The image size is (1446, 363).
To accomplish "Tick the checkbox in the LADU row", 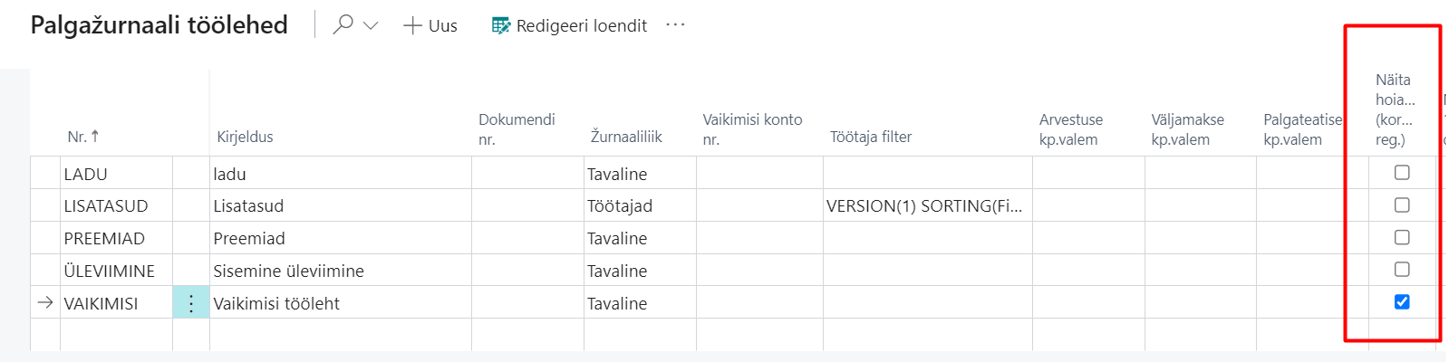I will (x=1402, y=173).
